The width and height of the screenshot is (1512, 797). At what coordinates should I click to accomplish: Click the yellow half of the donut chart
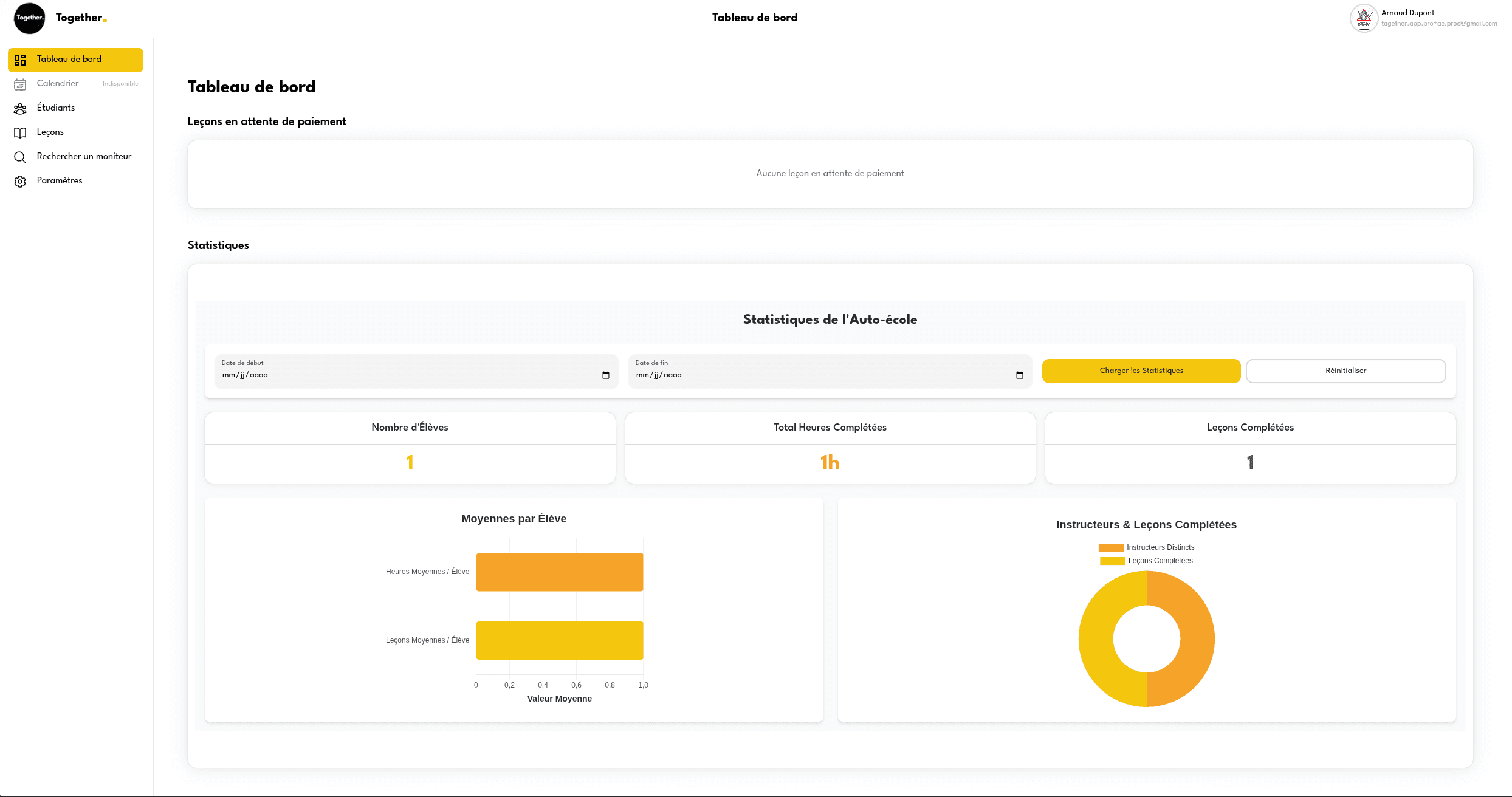[1096, 639]
